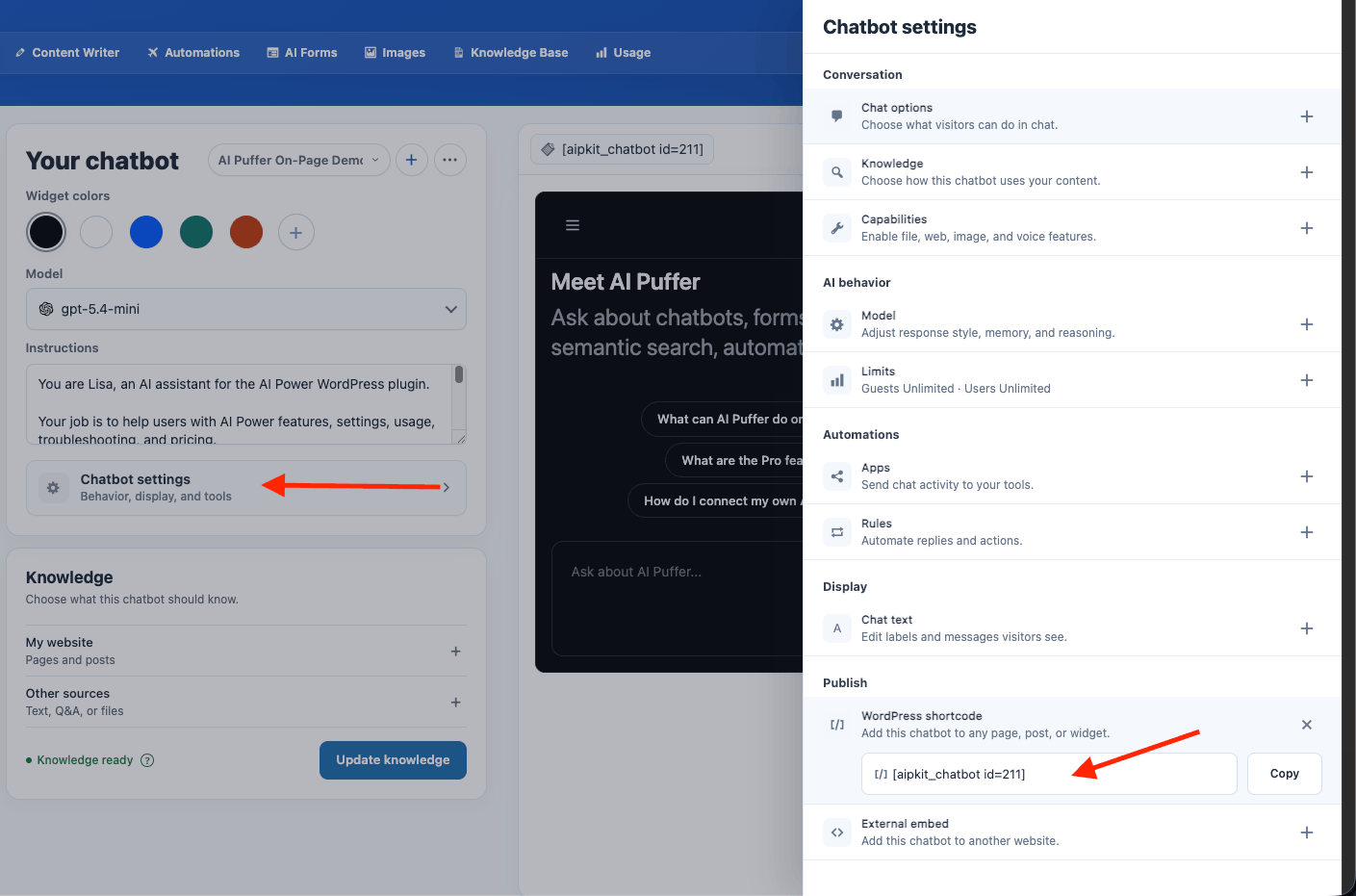Viewport: 1356px width, 896px height.
Task: Click the Ask about AI Puffer input
Action: tap(678, 599)
